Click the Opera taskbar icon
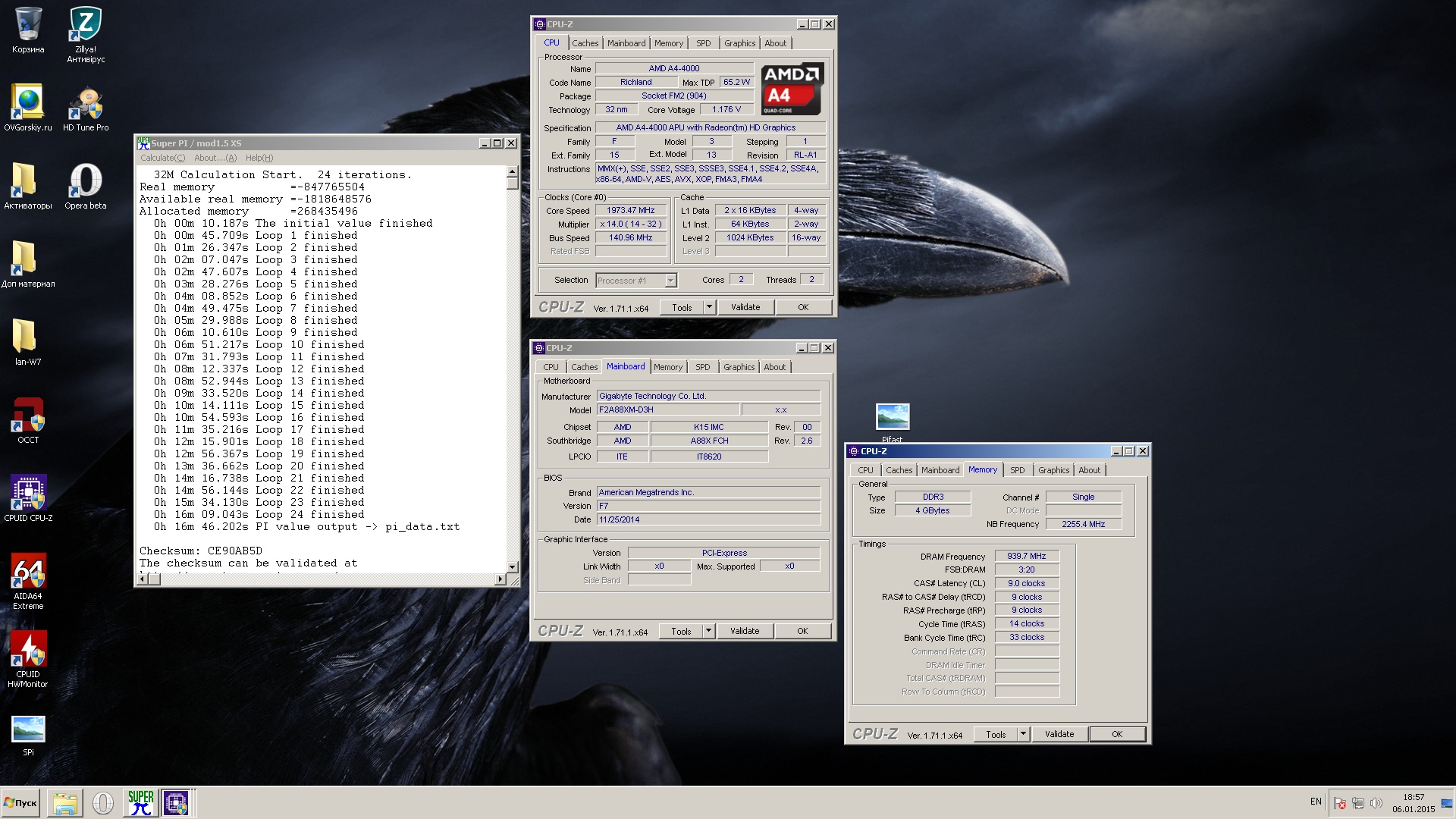Viewport: 1456px width, 819px height. (102, 802)
